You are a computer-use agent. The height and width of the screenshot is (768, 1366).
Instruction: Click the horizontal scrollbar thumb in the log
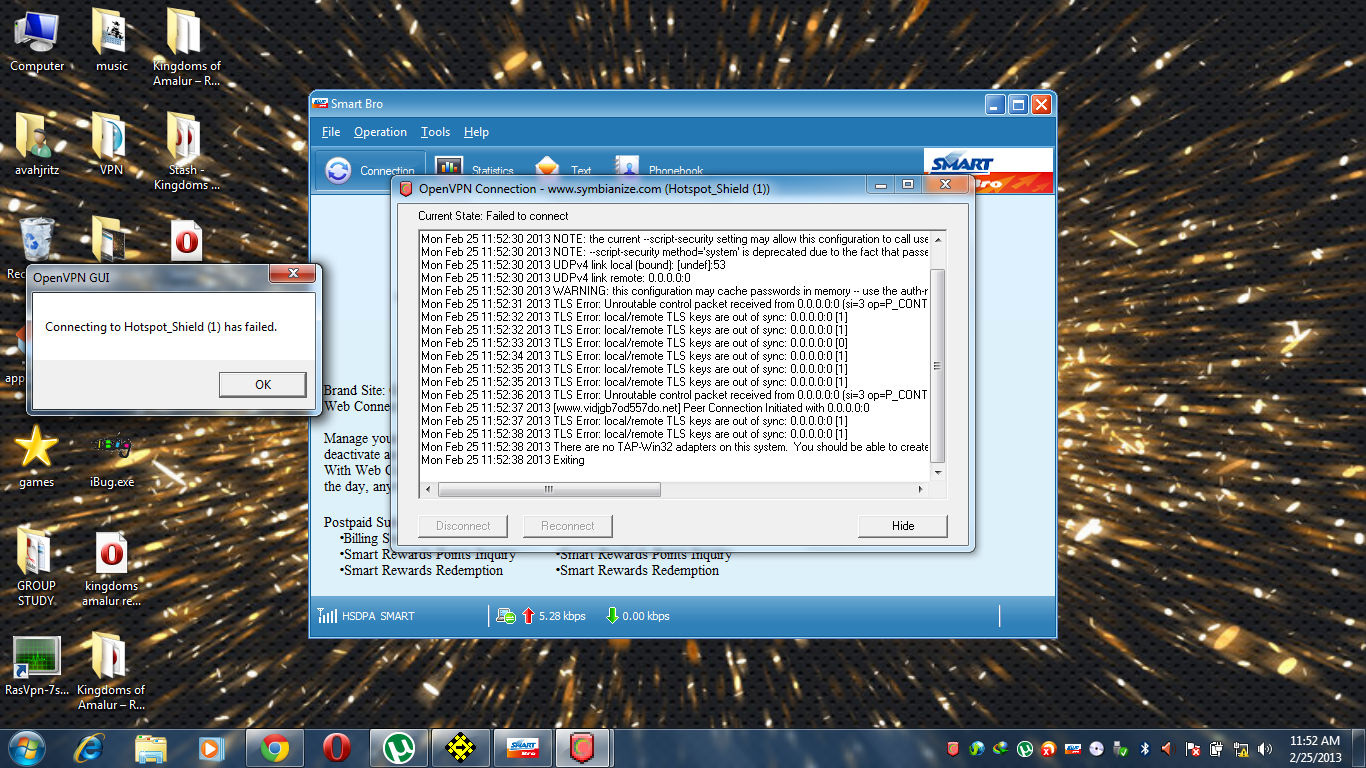tap(549, 490)
